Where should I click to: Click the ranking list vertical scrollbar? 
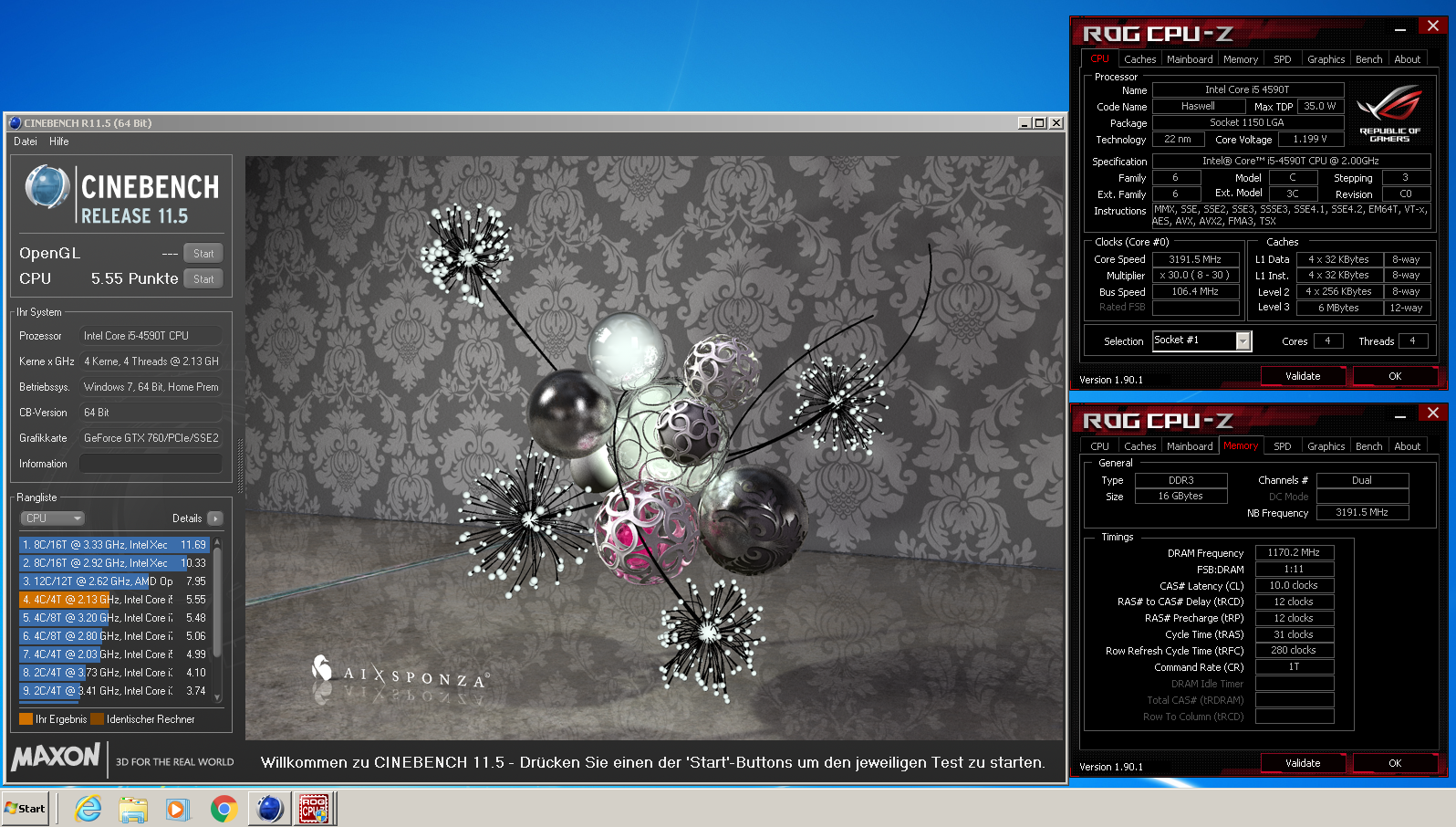click(217, 602)
